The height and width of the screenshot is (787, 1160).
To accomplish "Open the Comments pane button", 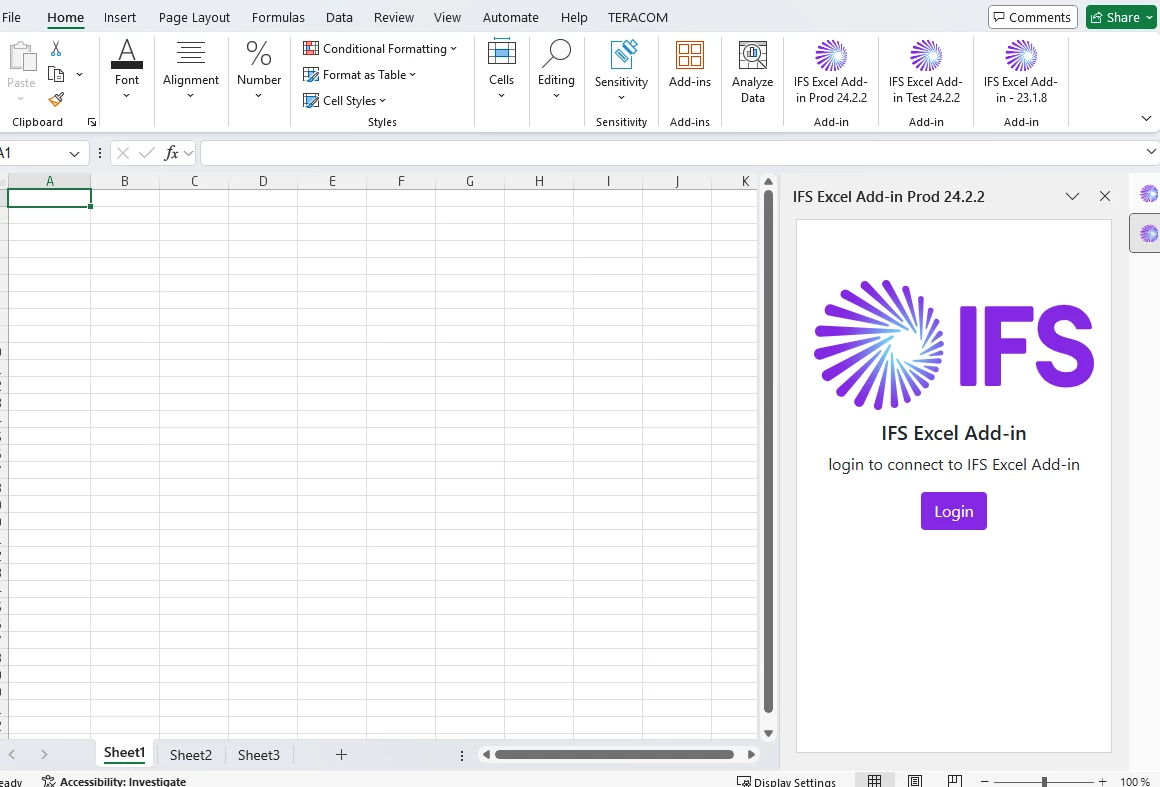I will (1032, 17).
